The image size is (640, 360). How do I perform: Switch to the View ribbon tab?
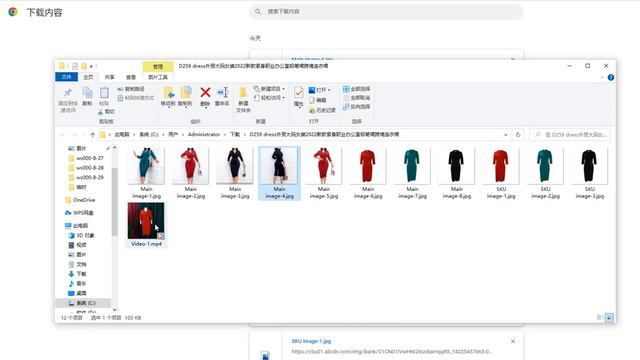coord(131,77)
